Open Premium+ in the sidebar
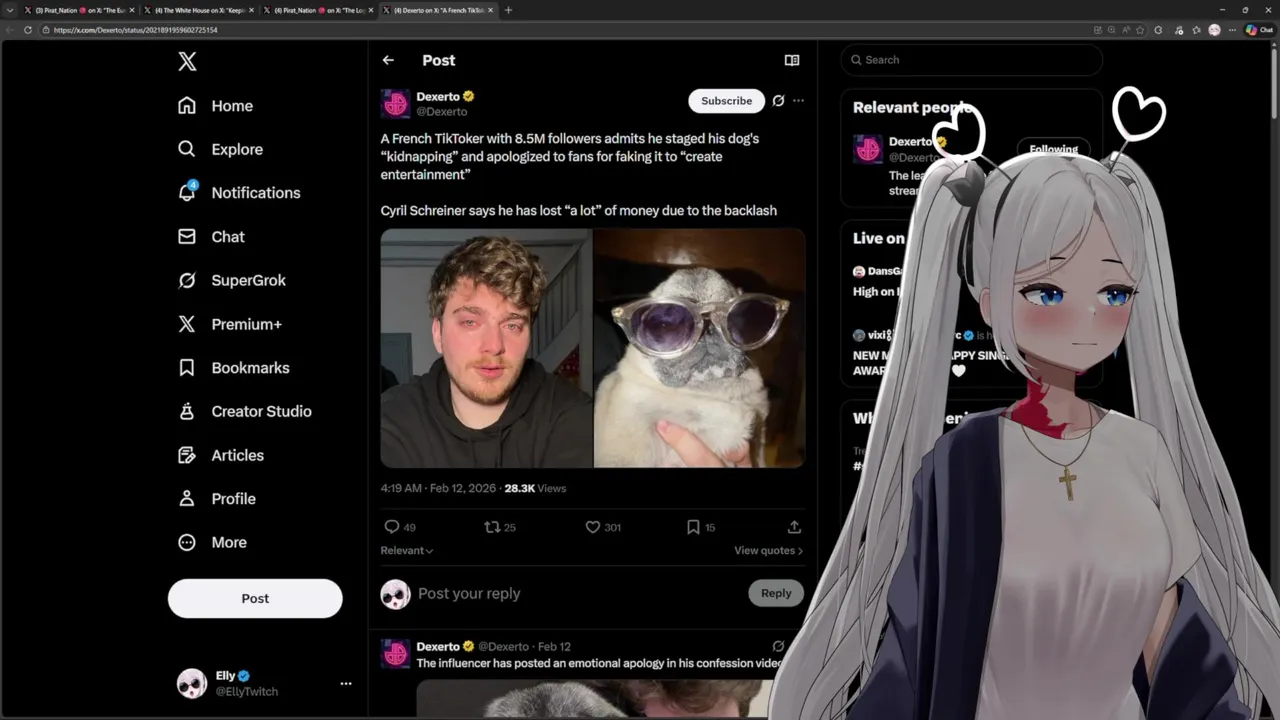Screen dimensions: 1280x720 [x=229, y=324]
